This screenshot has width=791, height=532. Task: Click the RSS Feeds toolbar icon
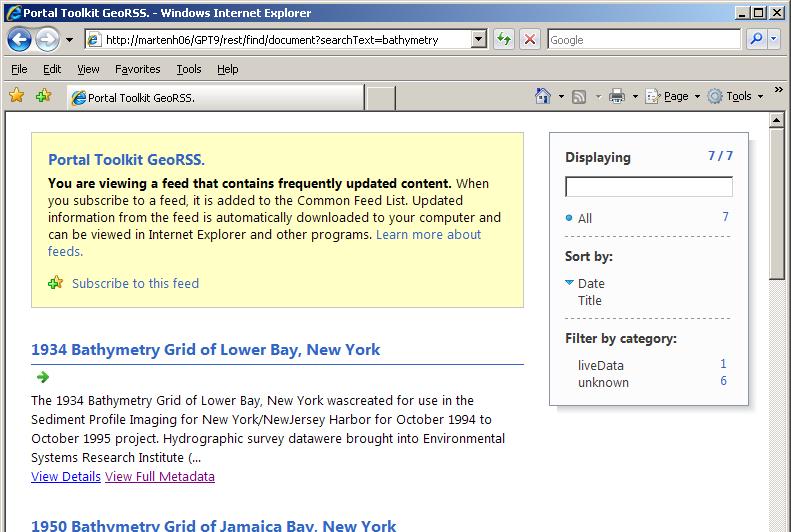tap(579, 96)
